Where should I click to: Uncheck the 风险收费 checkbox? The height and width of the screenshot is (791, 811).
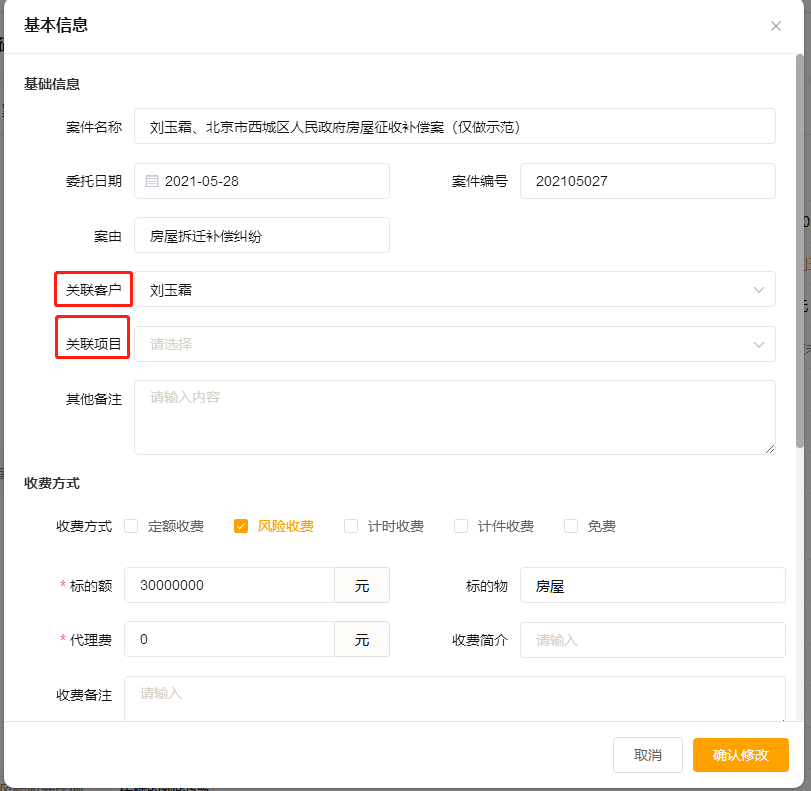(x=241, y=526)
